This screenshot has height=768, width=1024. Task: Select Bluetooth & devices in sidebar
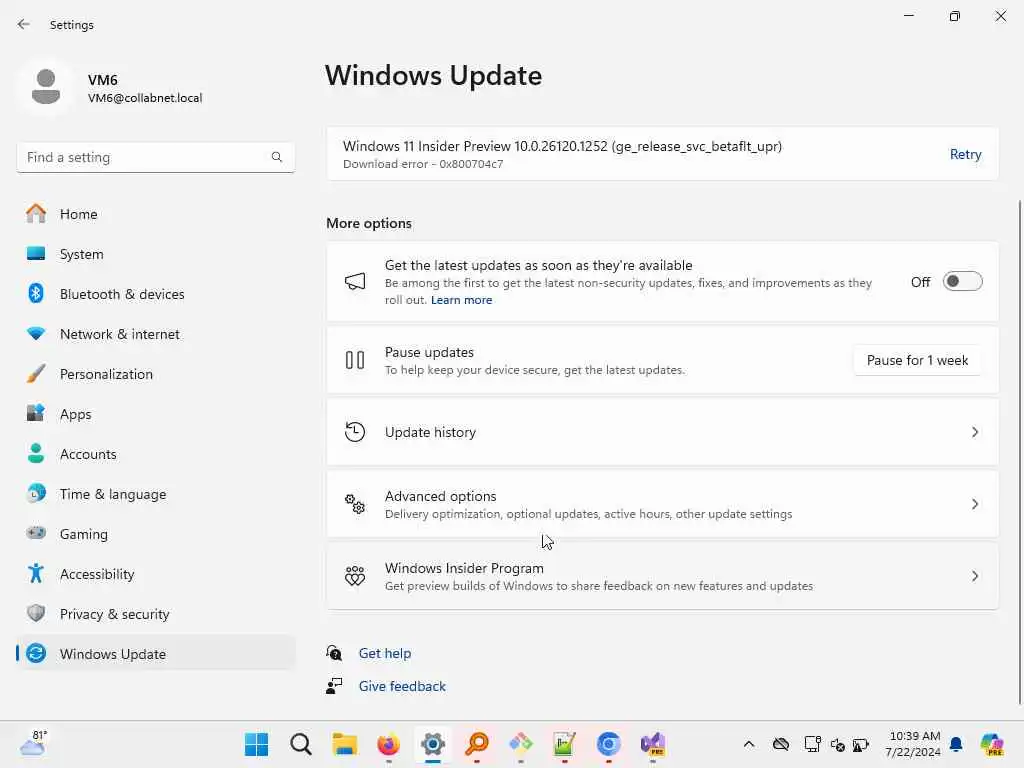click(155, 293)
